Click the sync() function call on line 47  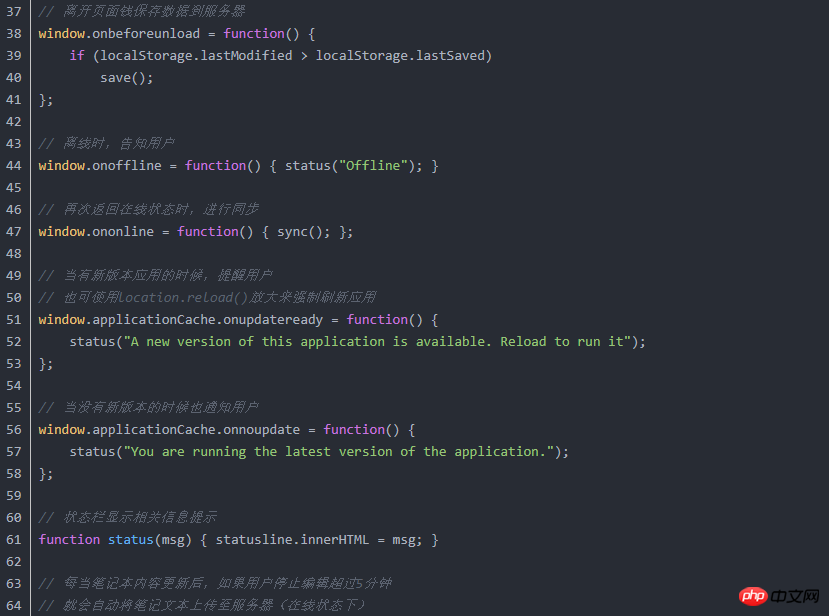click(296, 231)
